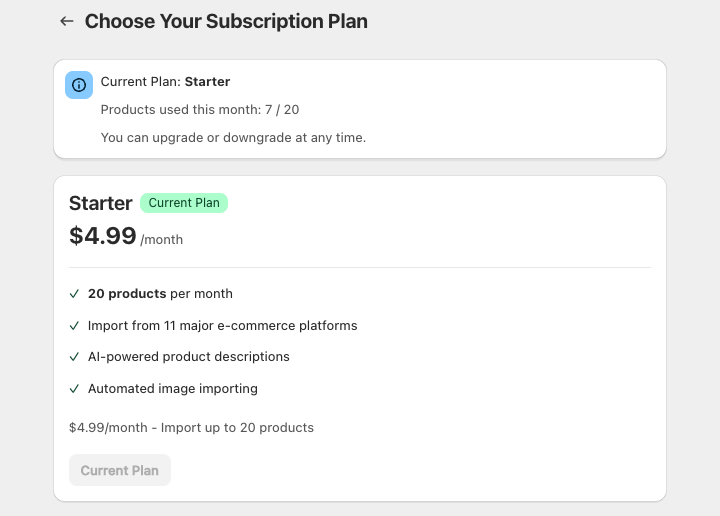
Task: Click the /month label next to price
Action: (x=162, y=240)
